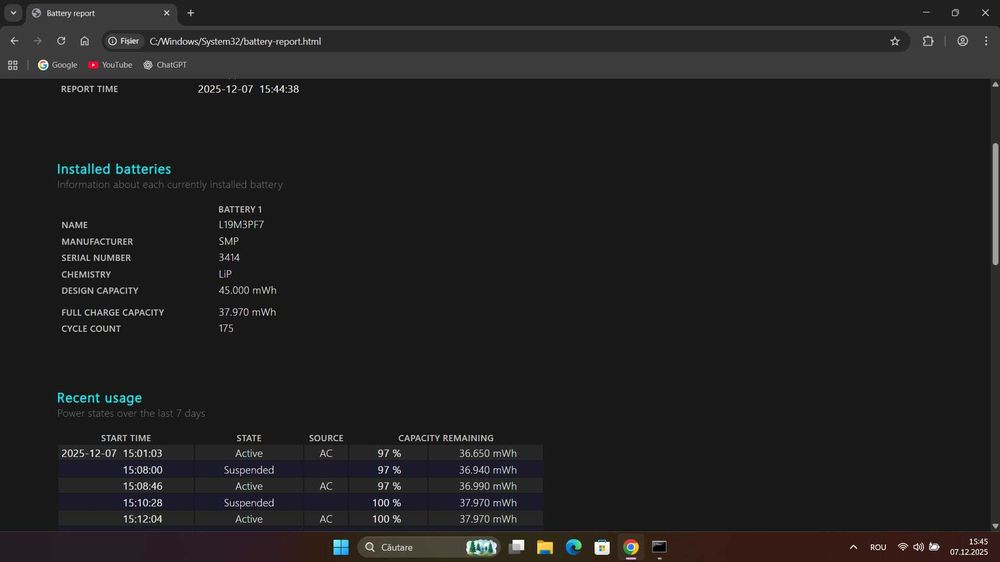
Task: Open the Windows Start menu
Action: point(341,547)
